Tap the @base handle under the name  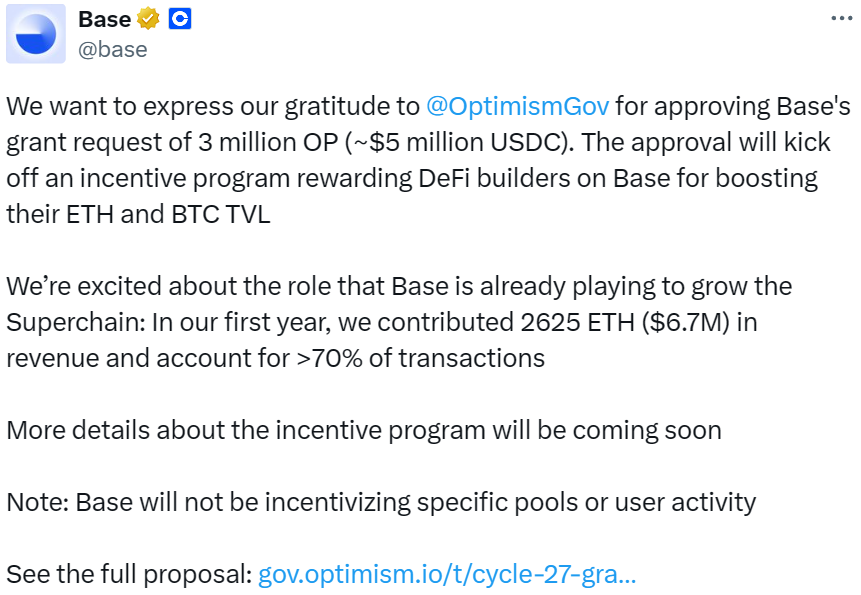coord(115,49)
